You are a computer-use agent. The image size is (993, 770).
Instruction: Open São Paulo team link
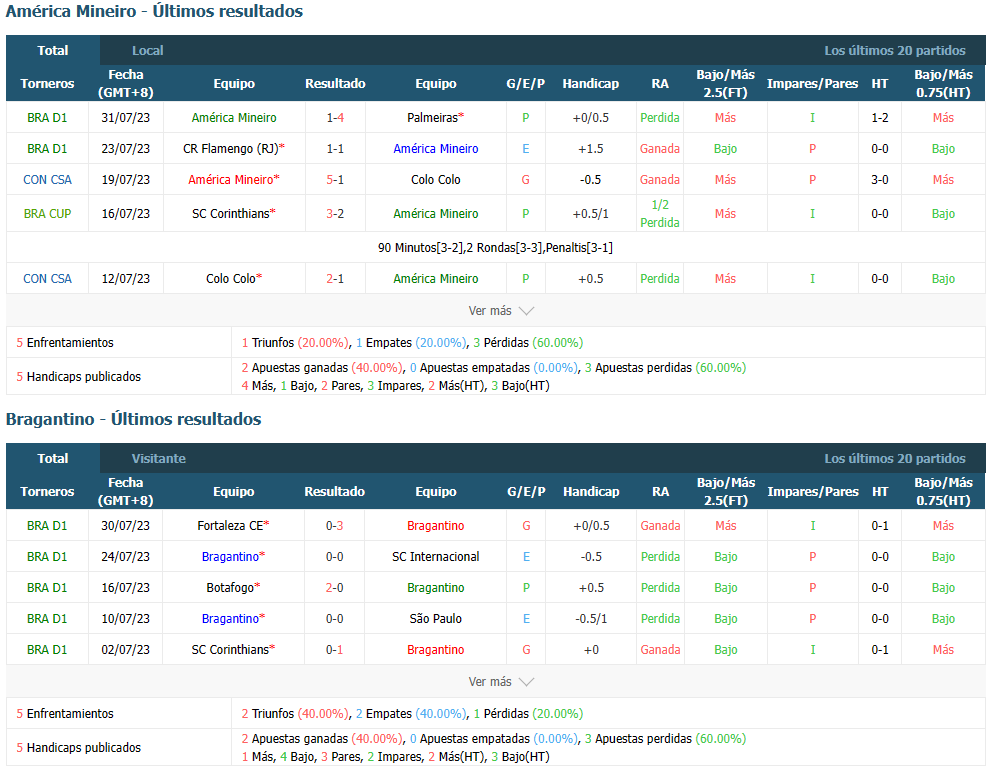[436, 618]
